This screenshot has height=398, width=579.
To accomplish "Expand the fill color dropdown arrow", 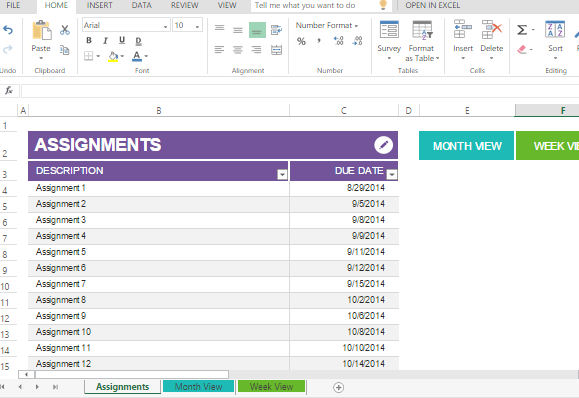I will click(x=122, y=56).
